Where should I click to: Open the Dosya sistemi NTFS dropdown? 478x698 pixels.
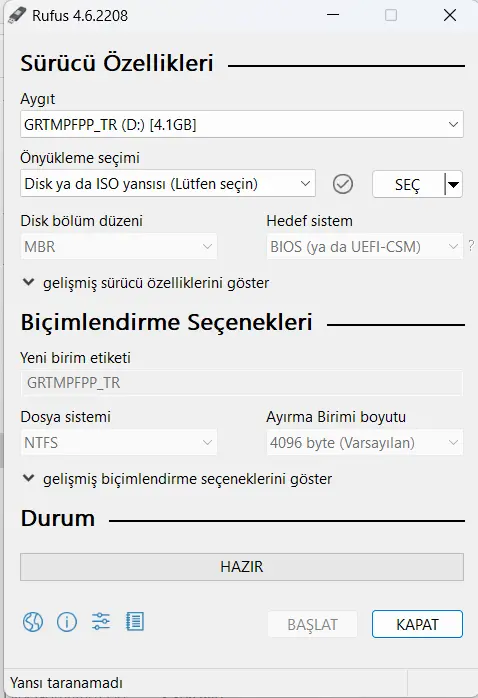[119, 442]
